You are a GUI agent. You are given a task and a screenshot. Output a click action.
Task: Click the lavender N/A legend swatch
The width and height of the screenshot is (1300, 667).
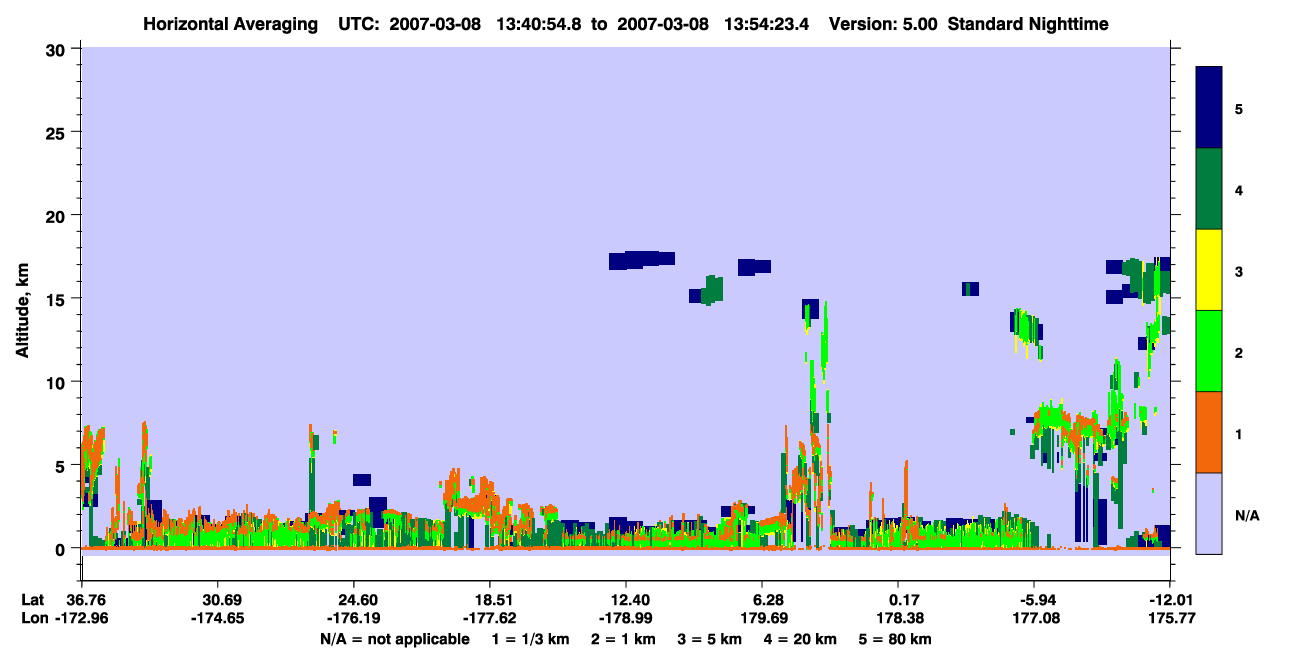click(1209, 513)
